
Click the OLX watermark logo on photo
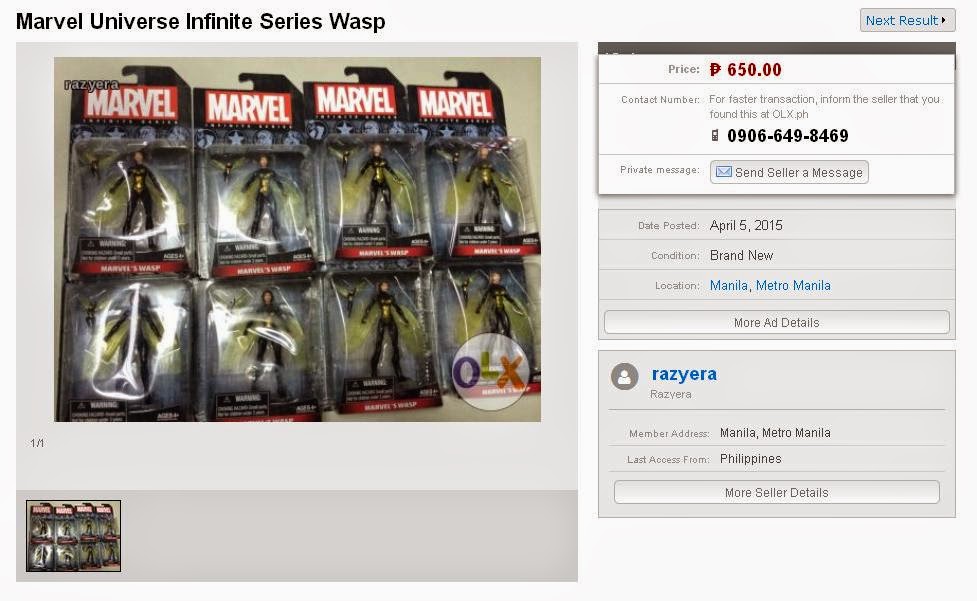[x=490, y=372]
